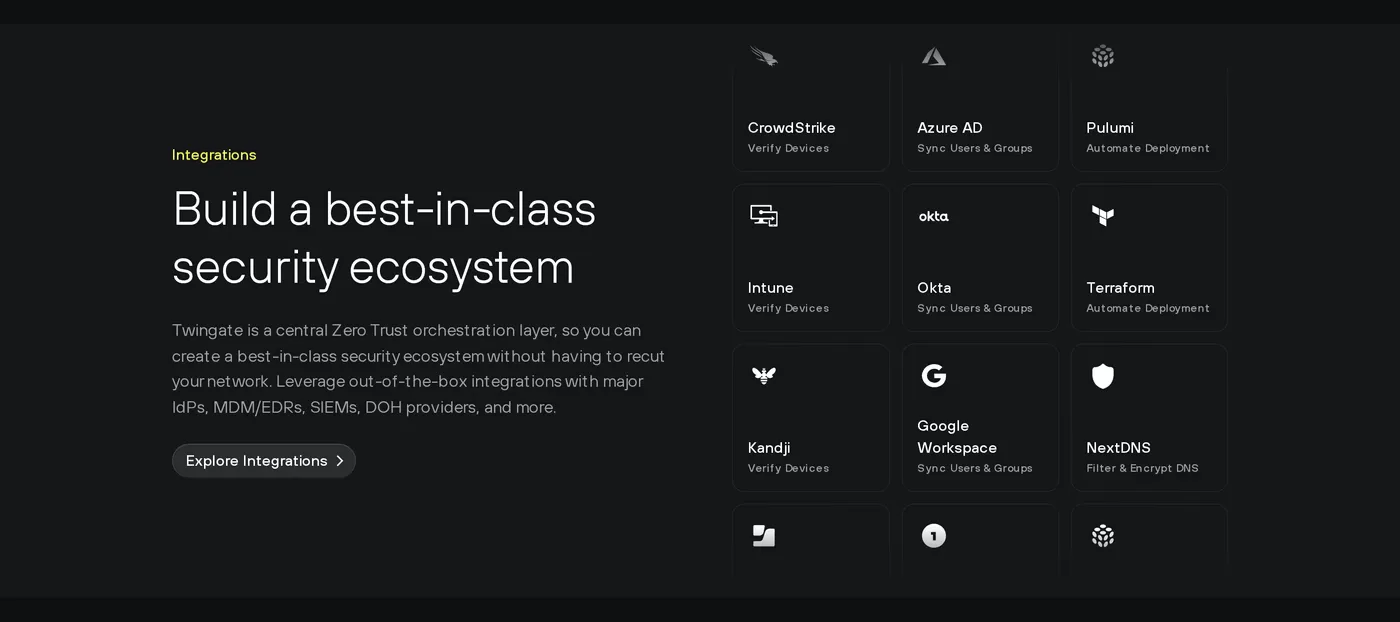
Task: Open the Explore Integrations button
Action: pyautogui.click(x=264, y=461)
